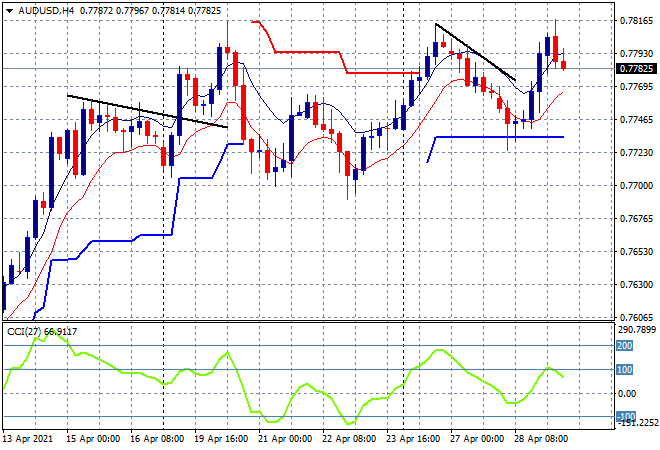Click the -151.2252 CCI scale minimum
Image resolution: width=660 pixels, height=450 pixels.
point(637,423)
